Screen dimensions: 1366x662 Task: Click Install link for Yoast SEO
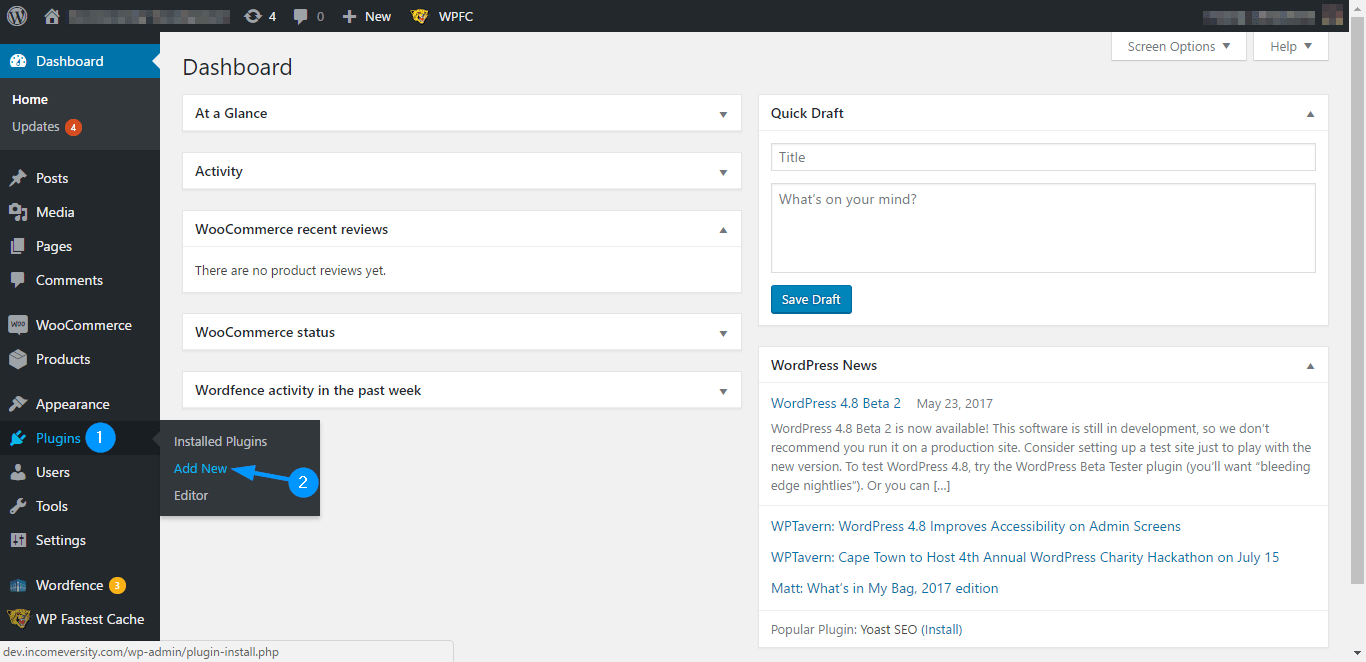coord(942,630)
